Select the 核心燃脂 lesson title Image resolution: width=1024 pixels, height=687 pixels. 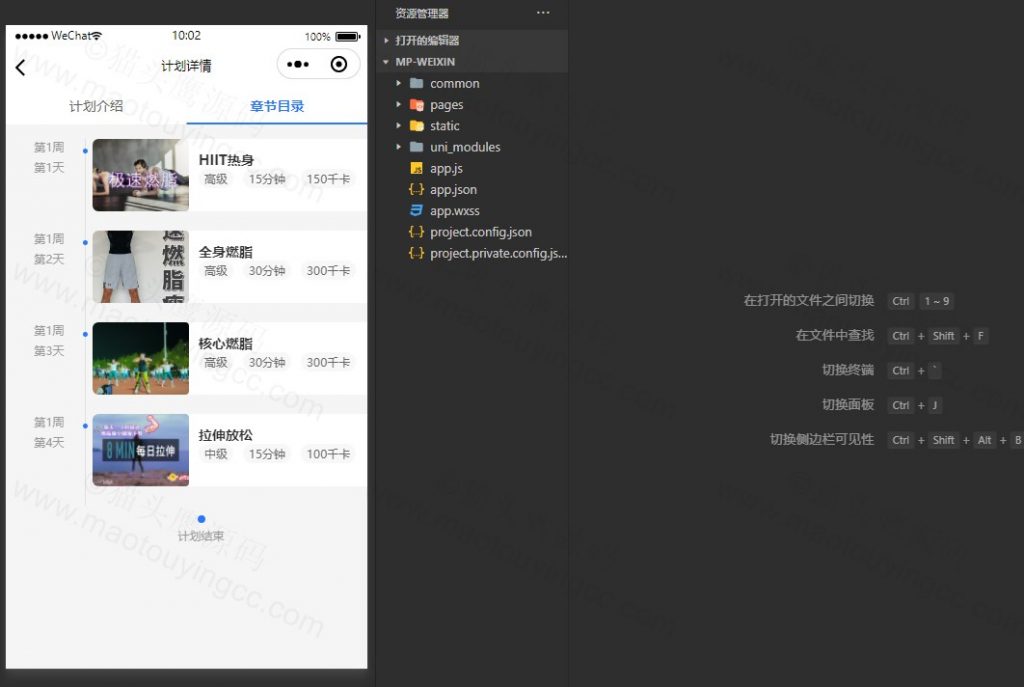(x=225, y=344)
